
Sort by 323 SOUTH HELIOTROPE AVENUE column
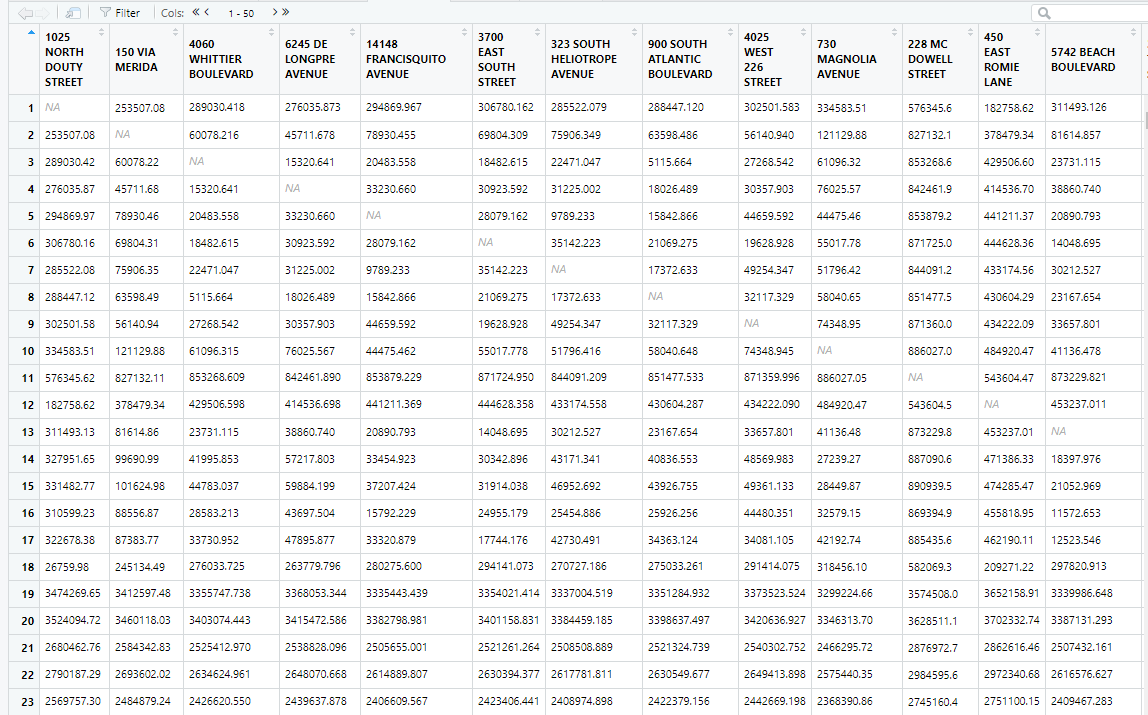[634, 33]
